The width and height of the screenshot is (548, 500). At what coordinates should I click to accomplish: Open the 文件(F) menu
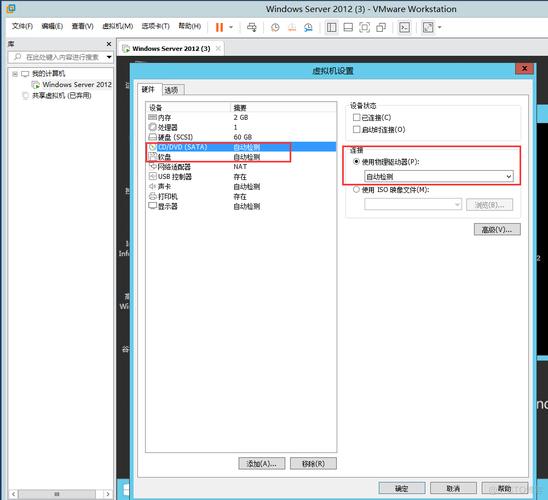click(x=22, y=26)
